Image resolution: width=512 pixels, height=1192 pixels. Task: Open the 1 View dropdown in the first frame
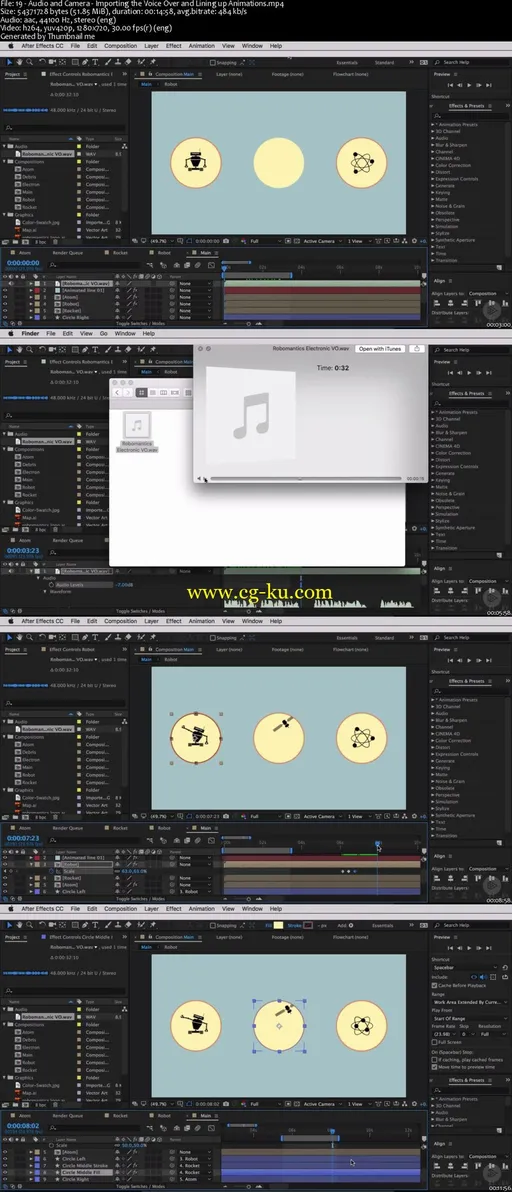tap(359, 239)
